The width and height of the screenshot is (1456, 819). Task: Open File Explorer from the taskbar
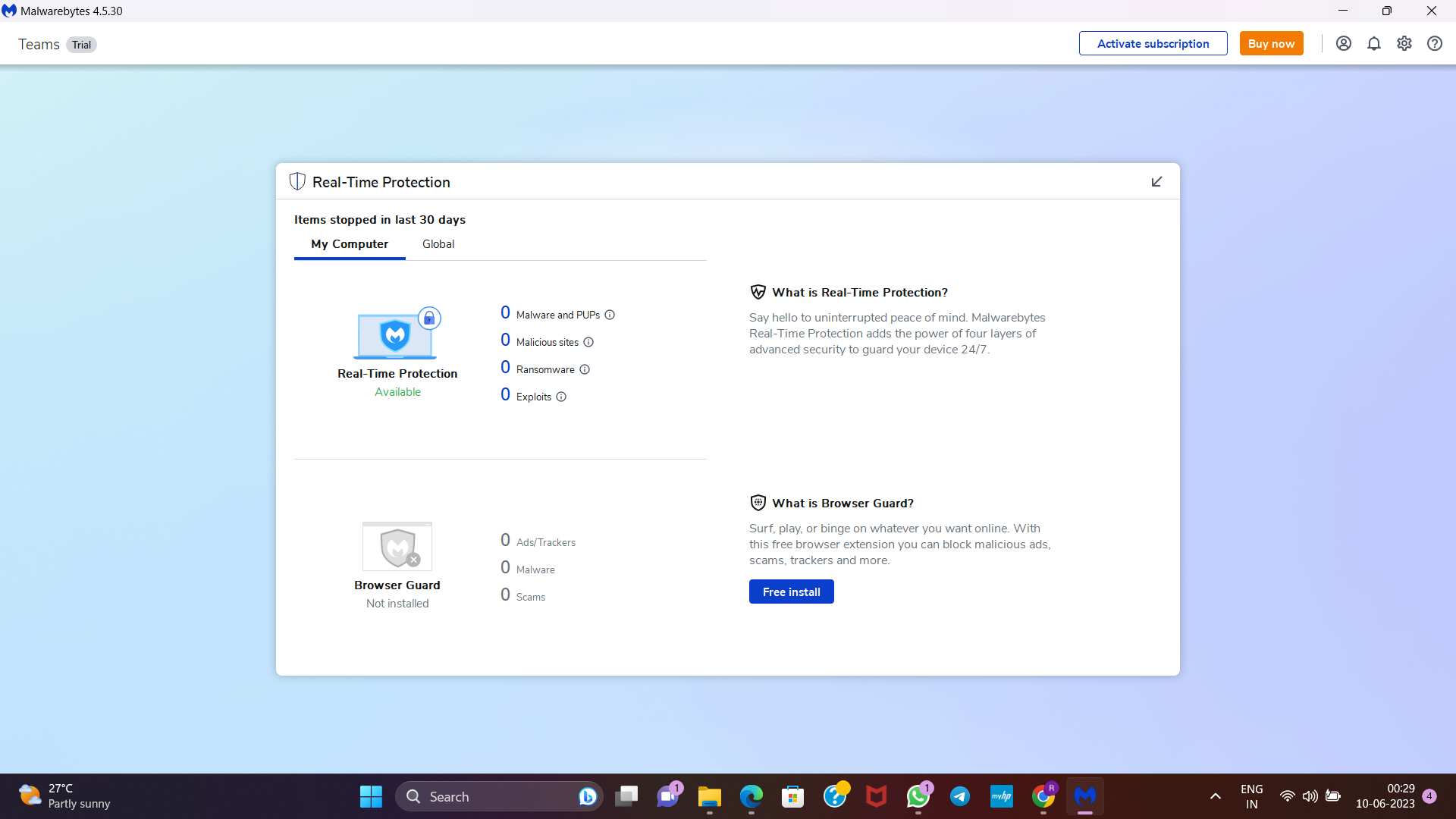point(710,796)
